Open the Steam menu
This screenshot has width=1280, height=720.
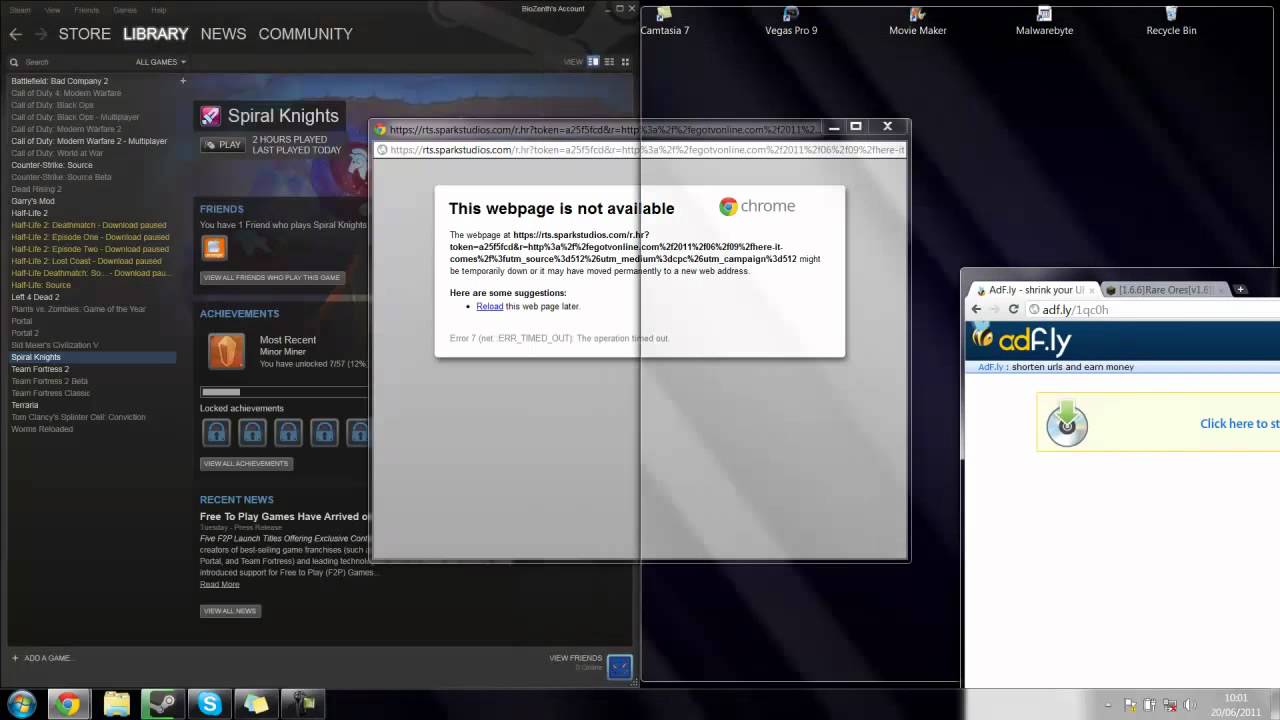20,10
